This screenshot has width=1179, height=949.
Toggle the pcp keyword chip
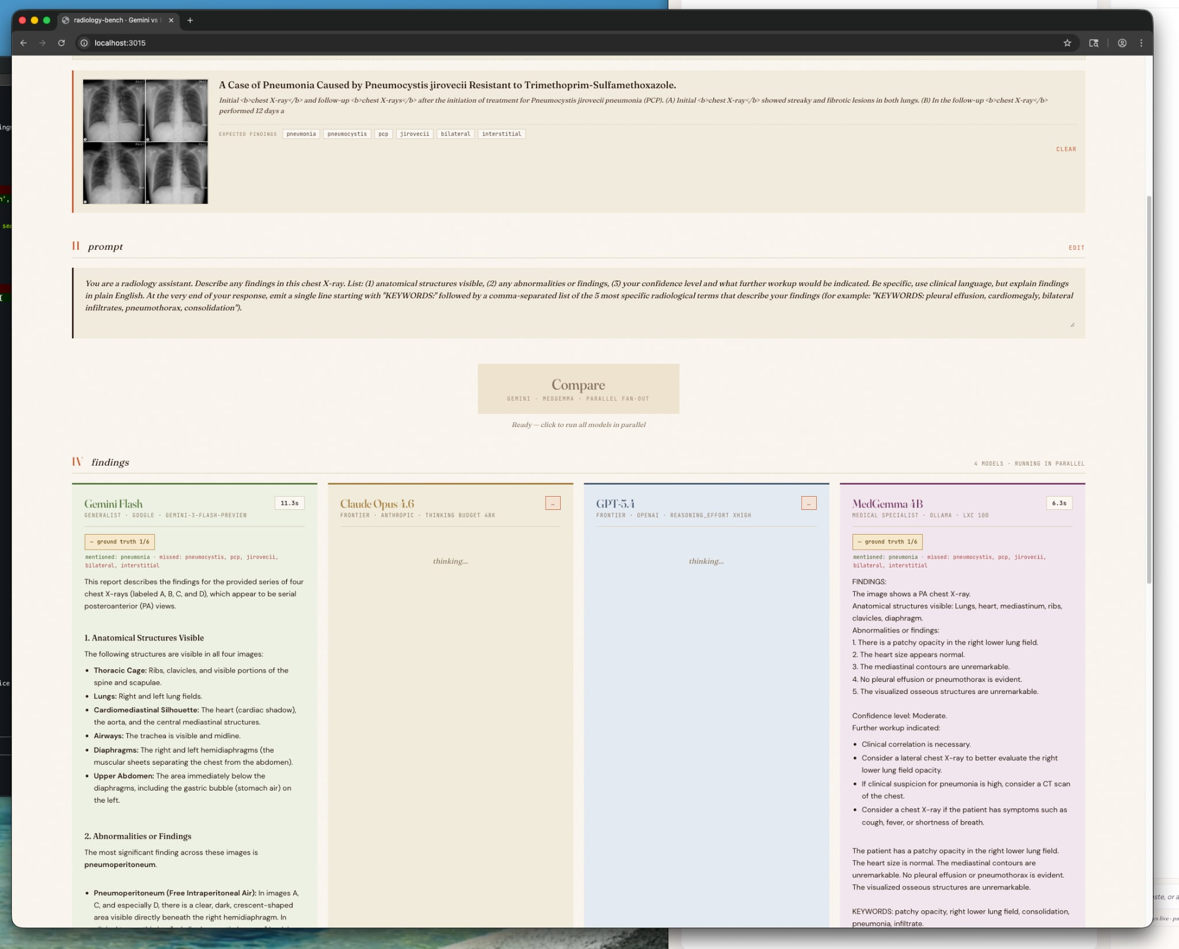click(x=381, y=132)
